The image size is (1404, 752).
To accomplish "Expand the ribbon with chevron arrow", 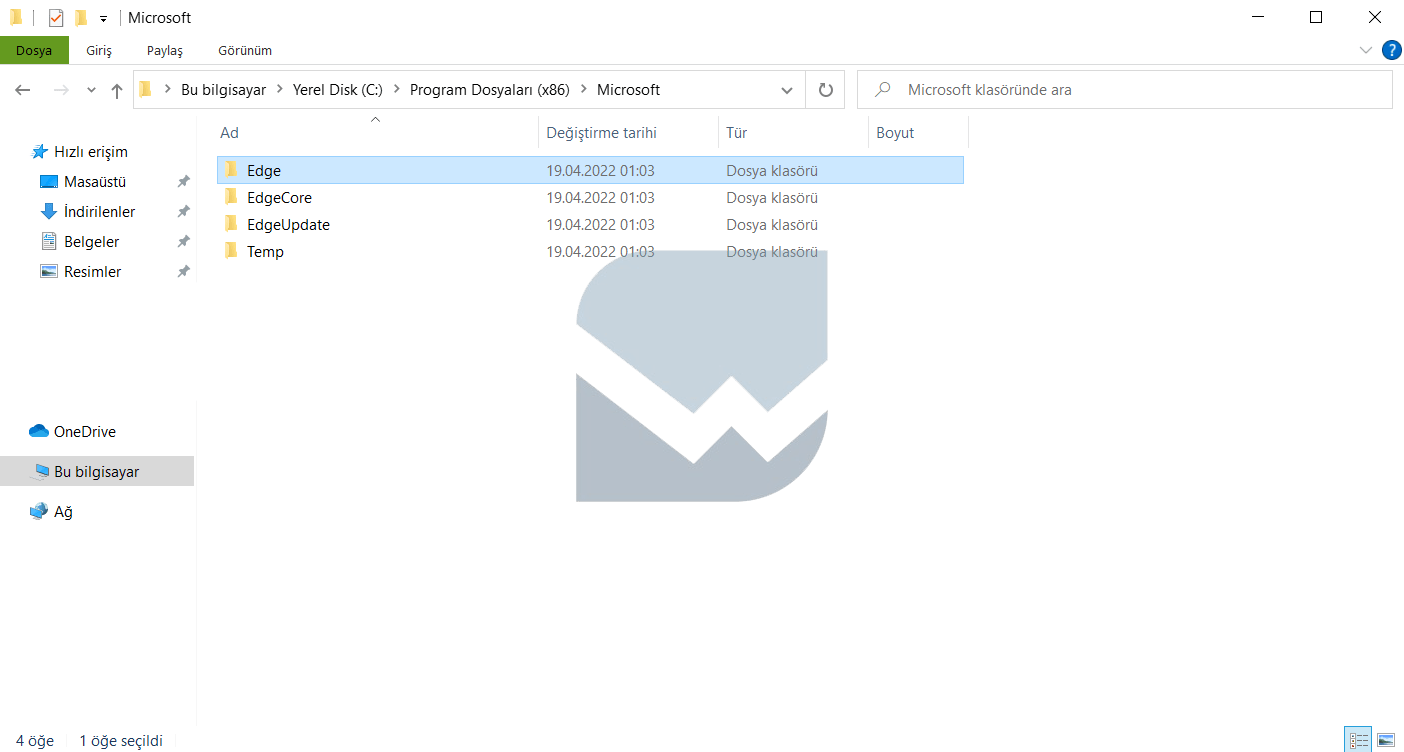I will coord(1366,50).
